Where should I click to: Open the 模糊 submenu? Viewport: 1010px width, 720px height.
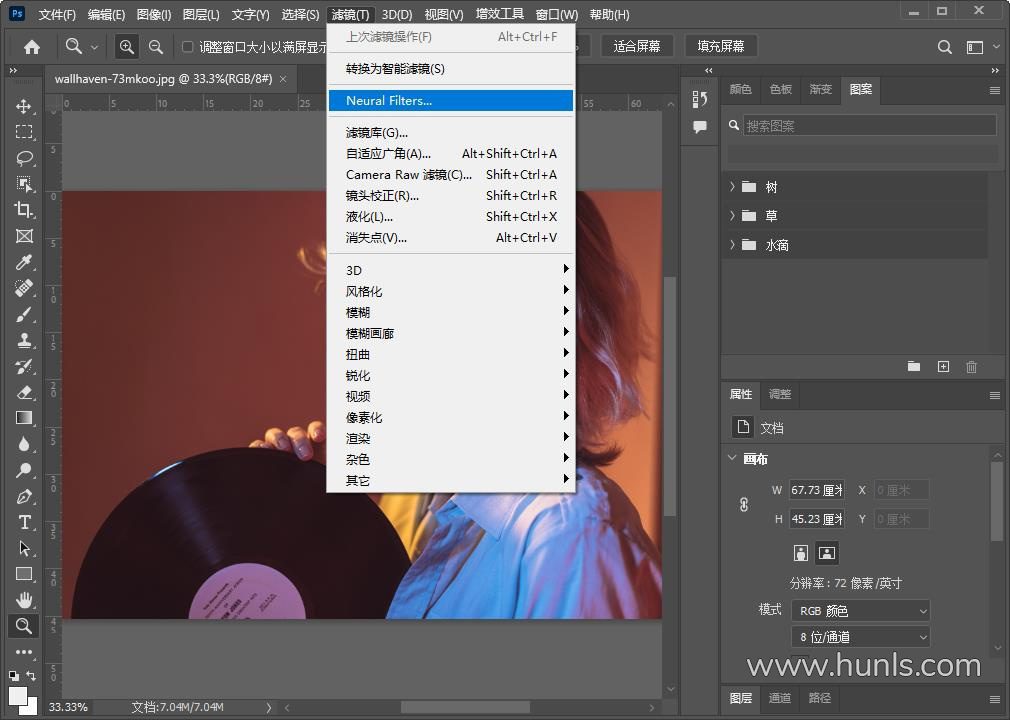click(451, 312)
